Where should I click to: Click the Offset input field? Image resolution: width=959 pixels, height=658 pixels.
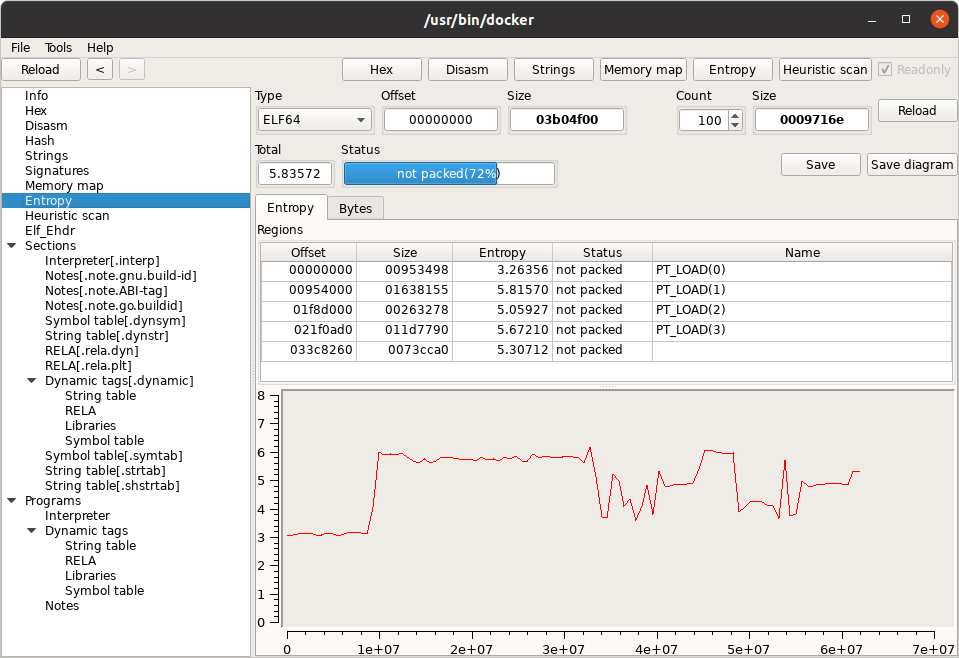pyautogui.click(x=440, y=120)
